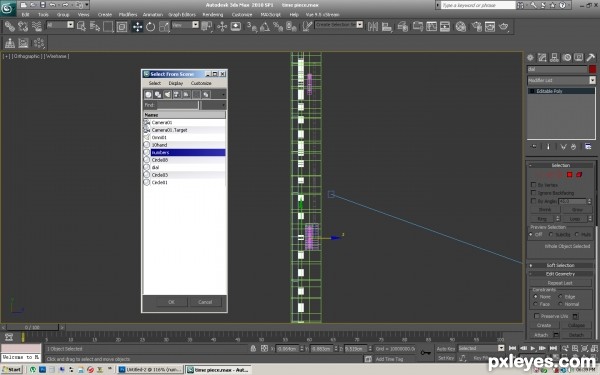Activate the Select and Rotate tool
Viewport: 600px width, 375px height.
[x=150, y=26]
